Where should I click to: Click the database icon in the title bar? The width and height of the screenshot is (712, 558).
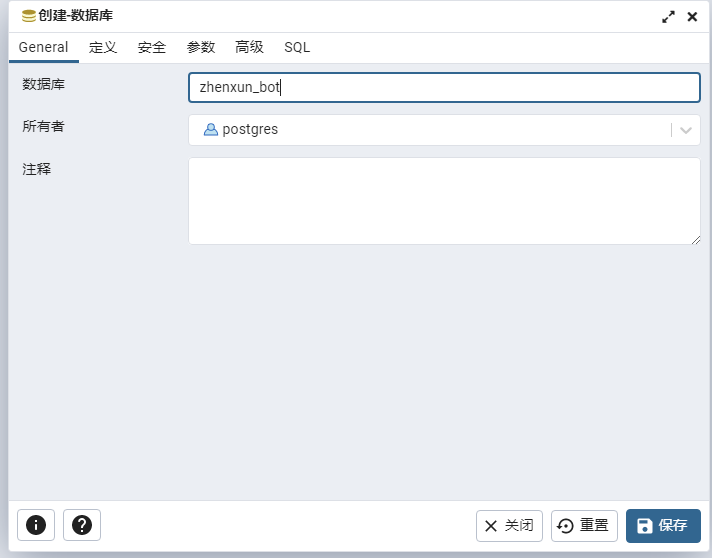tap(28, 16)
